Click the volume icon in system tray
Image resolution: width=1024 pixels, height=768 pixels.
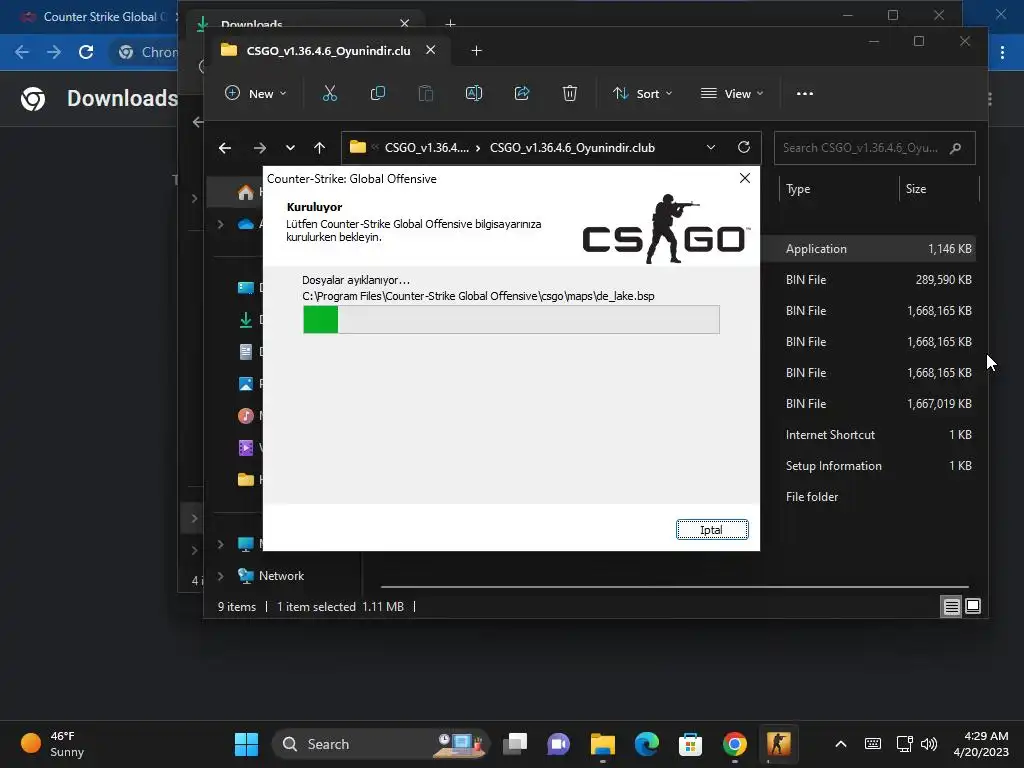[x=928, y=744]
